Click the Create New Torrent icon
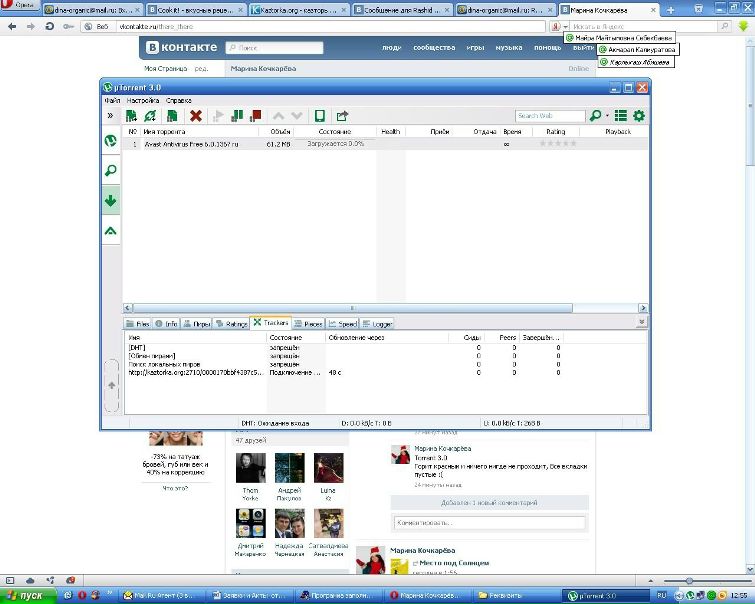Image resolution: width=755 pixels, height=604 pixels. click(172, 116)
